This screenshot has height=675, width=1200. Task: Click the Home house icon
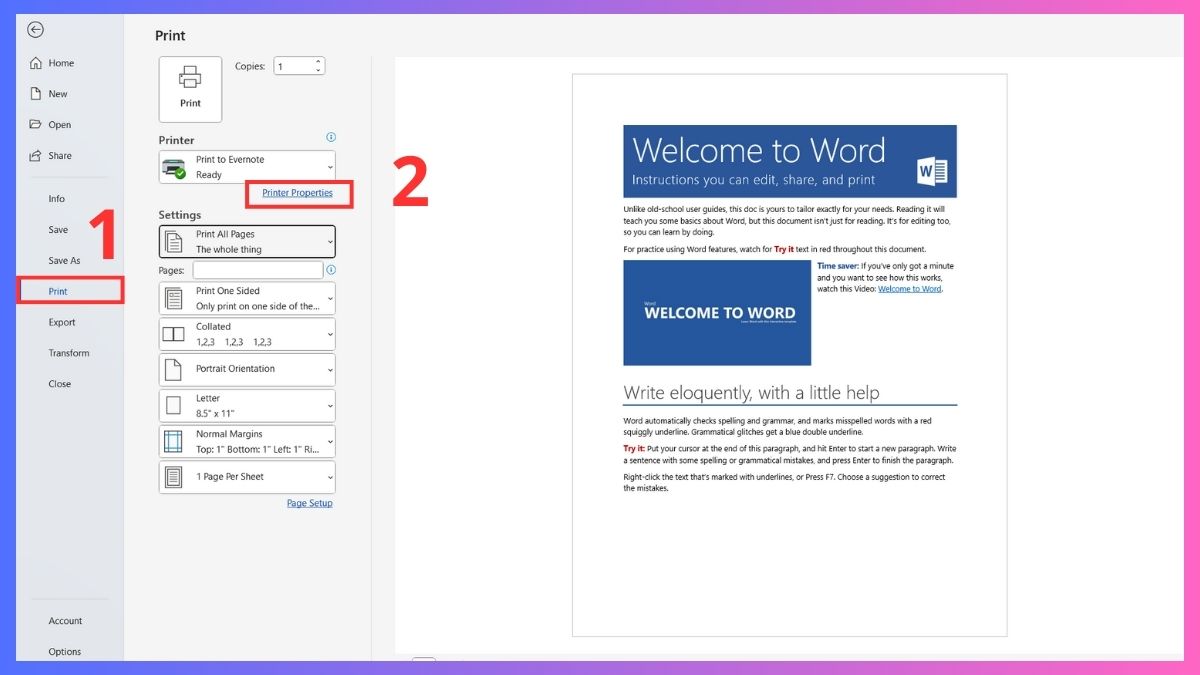point(36,63)
